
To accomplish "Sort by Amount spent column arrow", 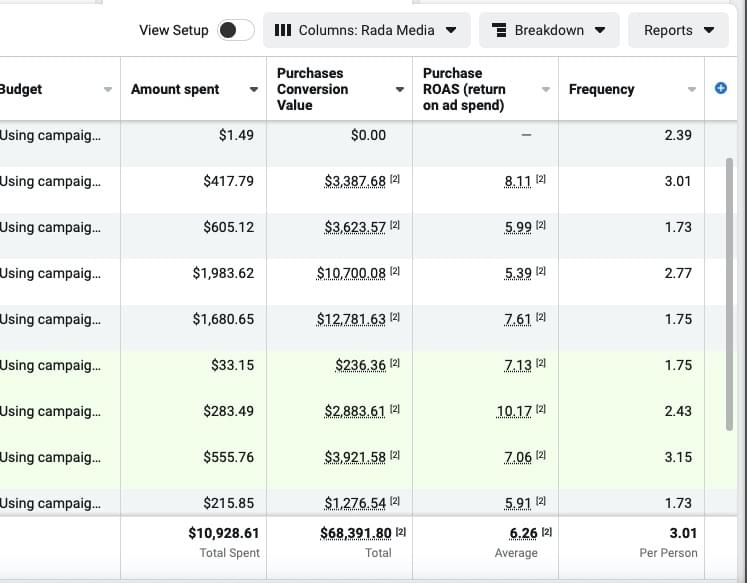I will pyautogui.click(x=254, y=90).
